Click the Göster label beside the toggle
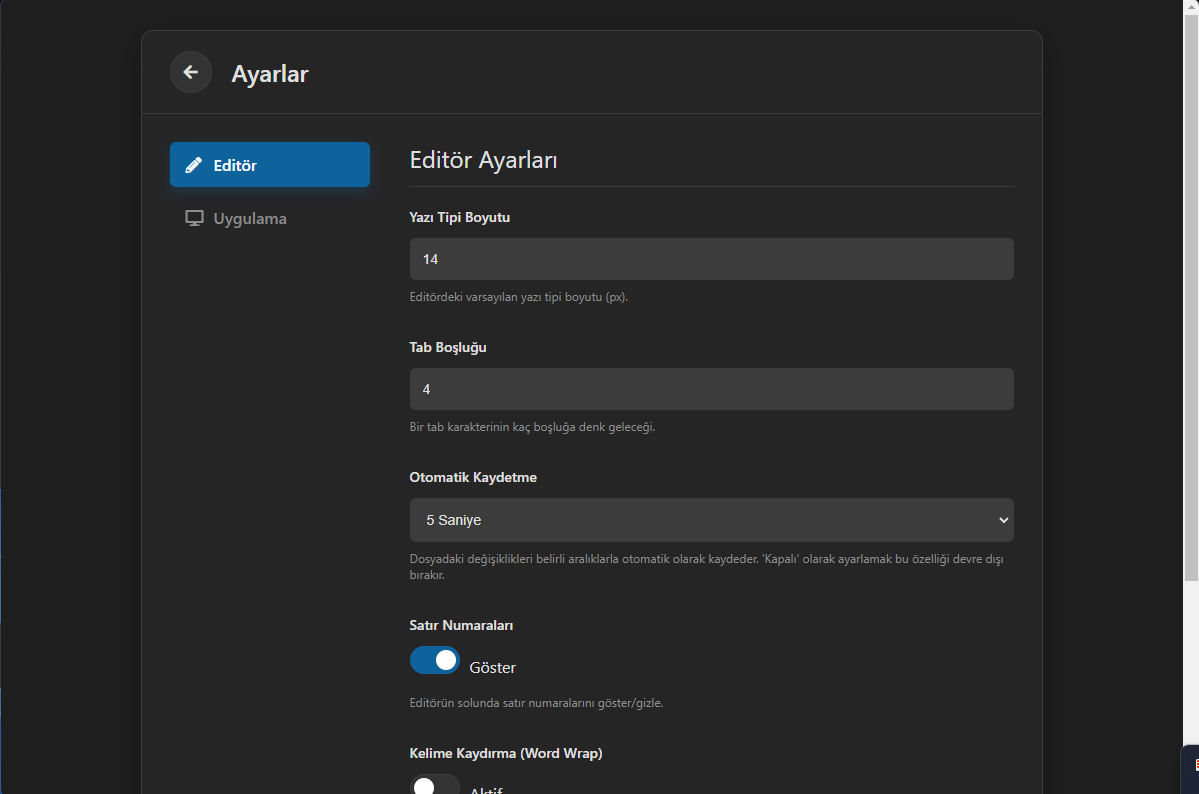This screenshot has width=1199, height=794. pos(493,667)
